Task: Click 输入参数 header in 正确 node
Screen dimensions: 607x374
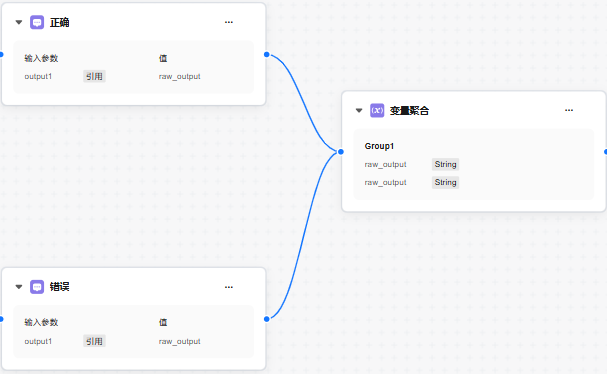Action: 41,58
